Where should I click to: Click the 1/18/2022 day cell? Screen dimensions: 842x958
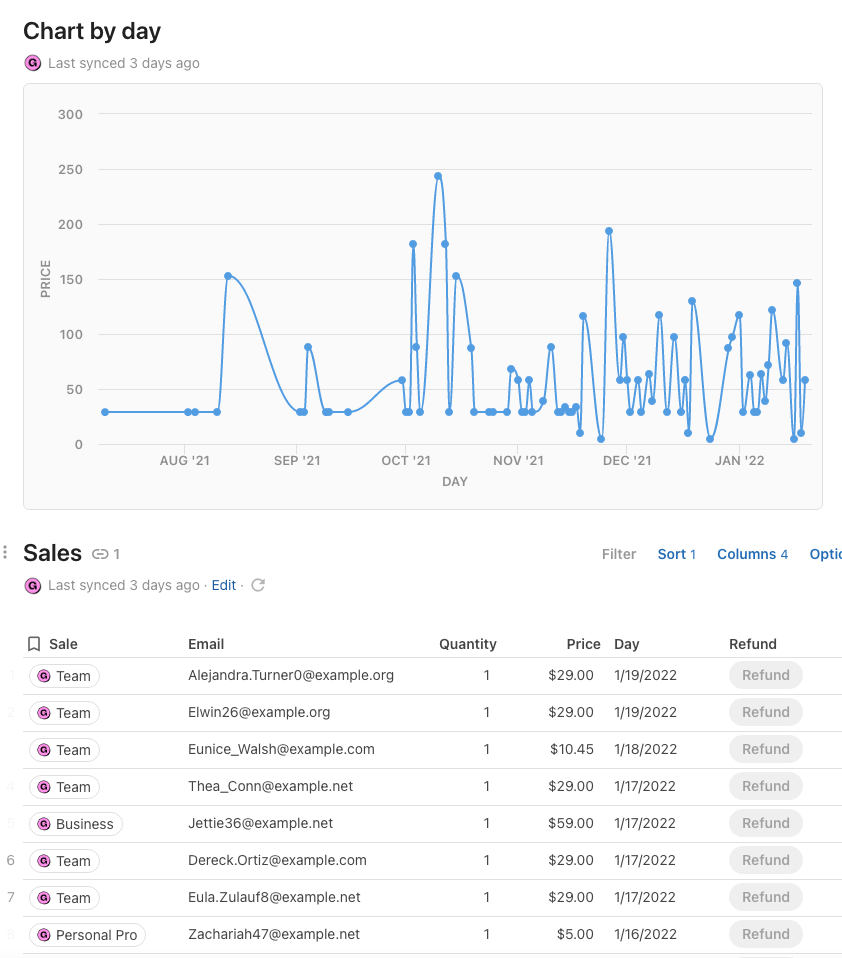point(645,749)
